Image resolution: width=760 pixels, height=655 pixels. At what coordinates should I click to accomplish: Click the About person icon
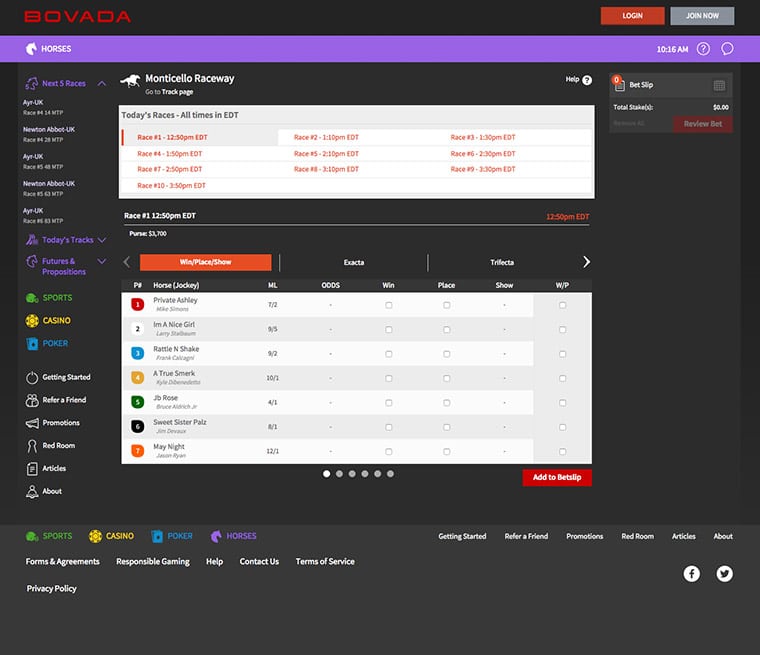point(32,491)
